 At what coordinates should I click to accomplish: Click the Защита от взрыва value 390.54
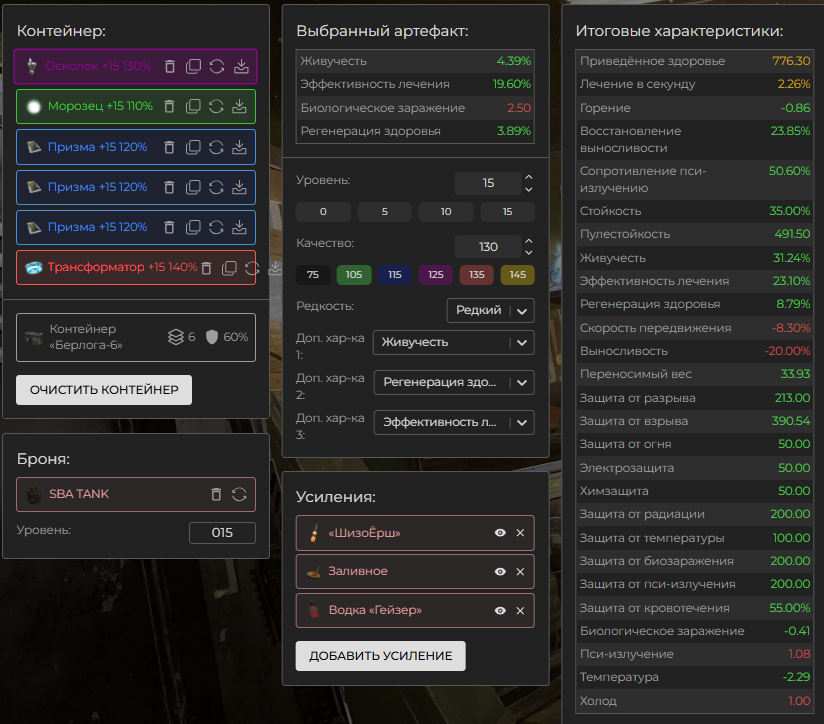click(791, 421)
